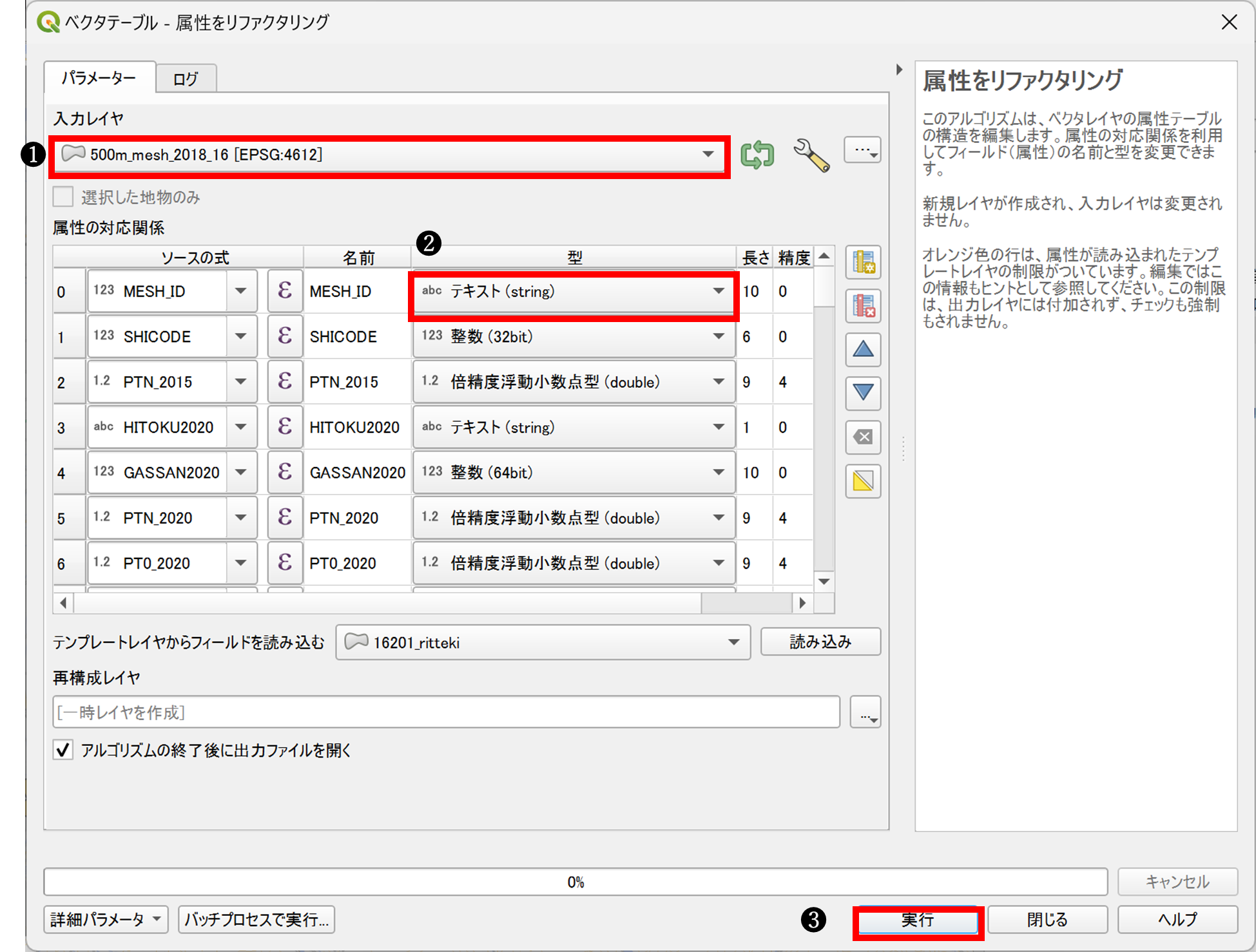Screen dimensions: 1256x952
Task: Open expression editor for MESH_ID row
Action: 284,291
